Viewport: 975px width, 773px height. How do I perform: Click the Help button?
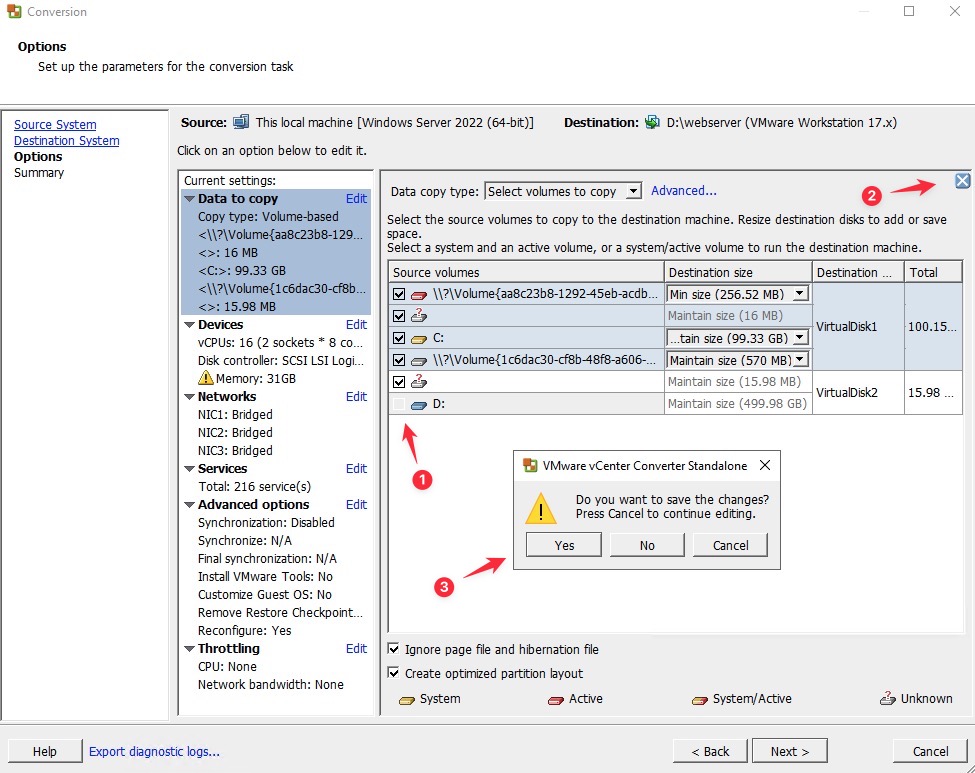coord(45,751)
